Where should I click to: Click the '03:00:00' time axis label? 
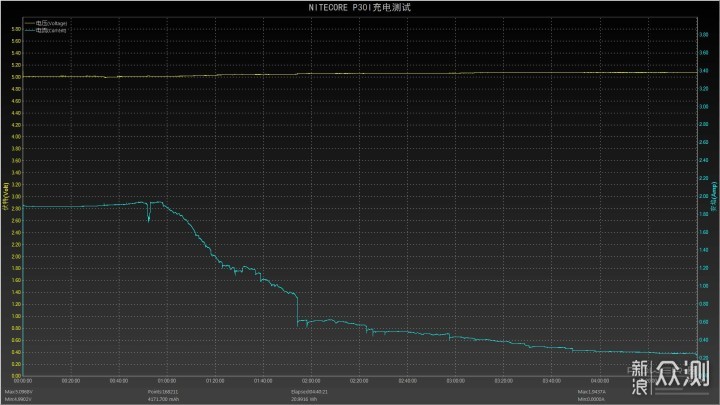point(456,381)
